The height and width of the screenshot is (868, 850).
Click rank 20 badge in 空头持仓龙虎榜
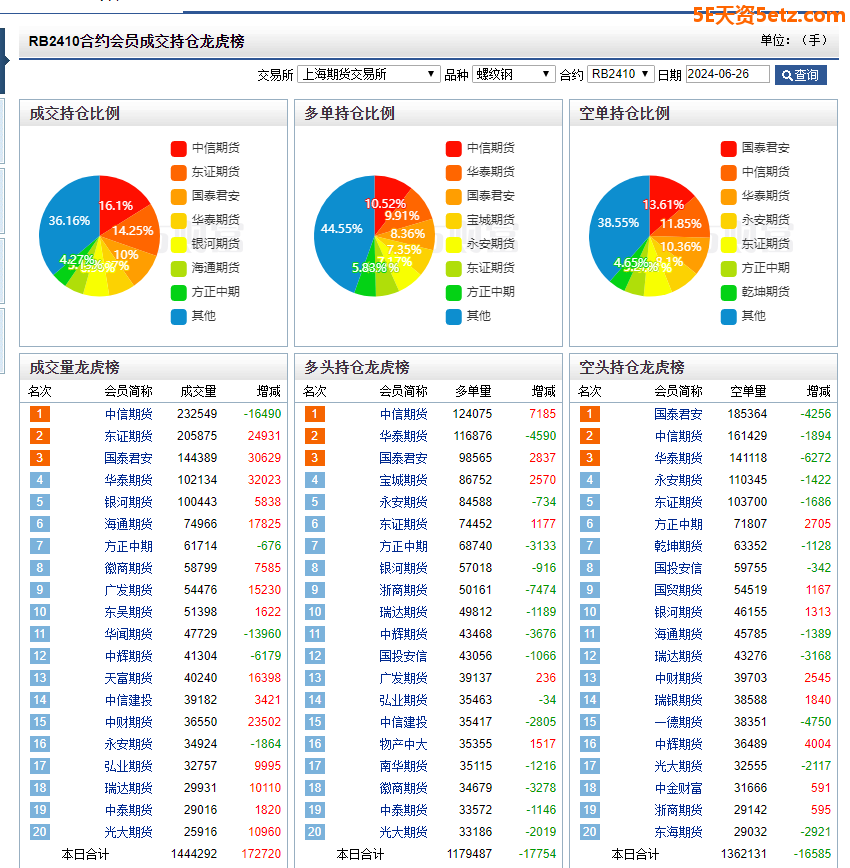[590, 832]
